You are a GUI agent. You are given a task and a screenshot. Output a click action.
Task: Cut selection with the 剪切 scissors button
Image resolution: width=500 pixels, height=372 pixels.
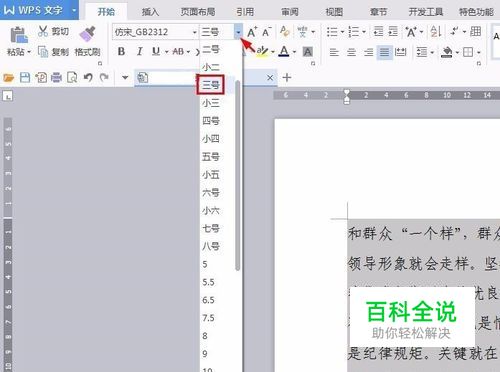click(x=53, y=31)
